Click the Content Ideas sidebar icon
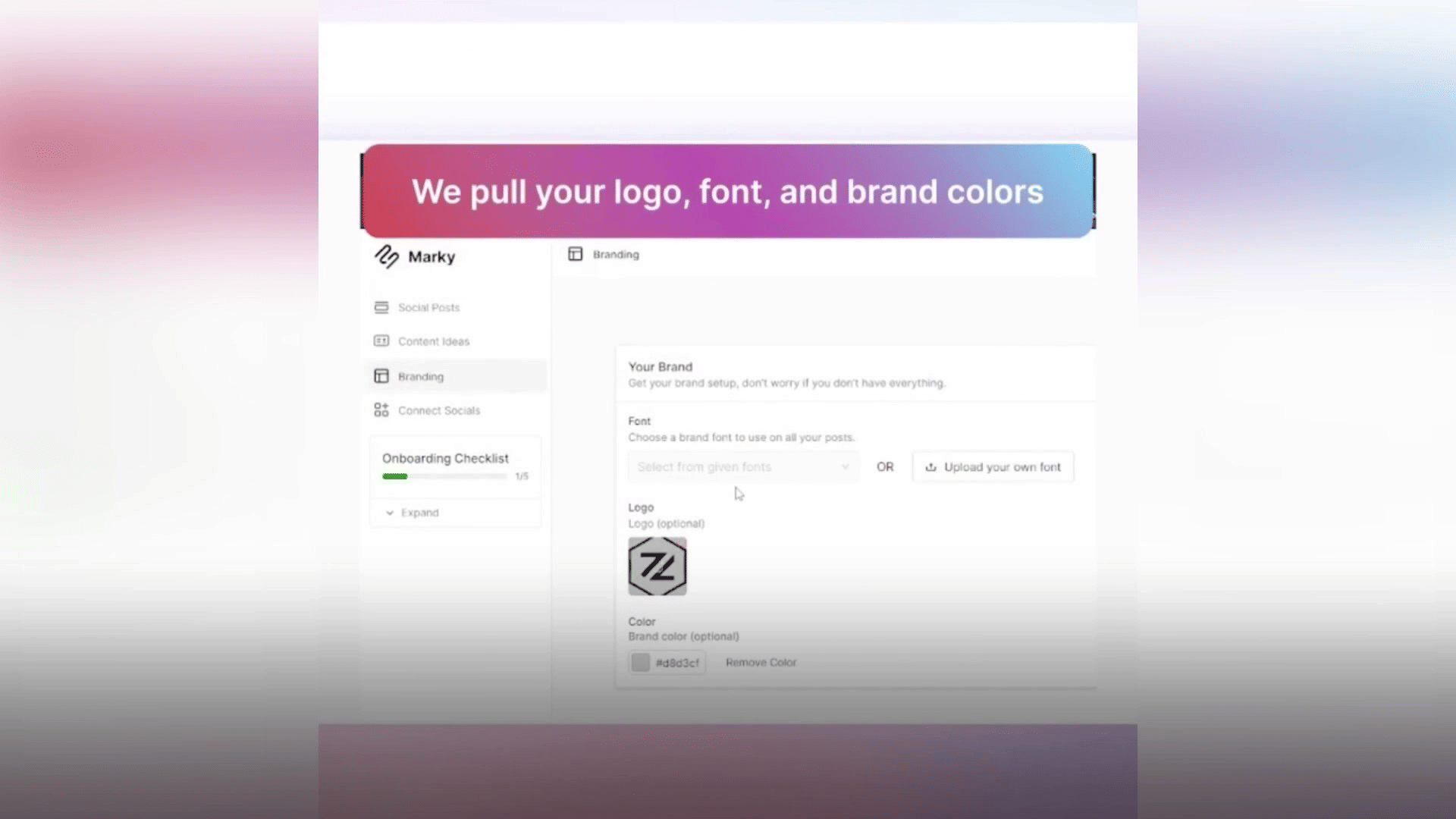1456x819 pixels. pyautogui.click(x=381, y=341)
